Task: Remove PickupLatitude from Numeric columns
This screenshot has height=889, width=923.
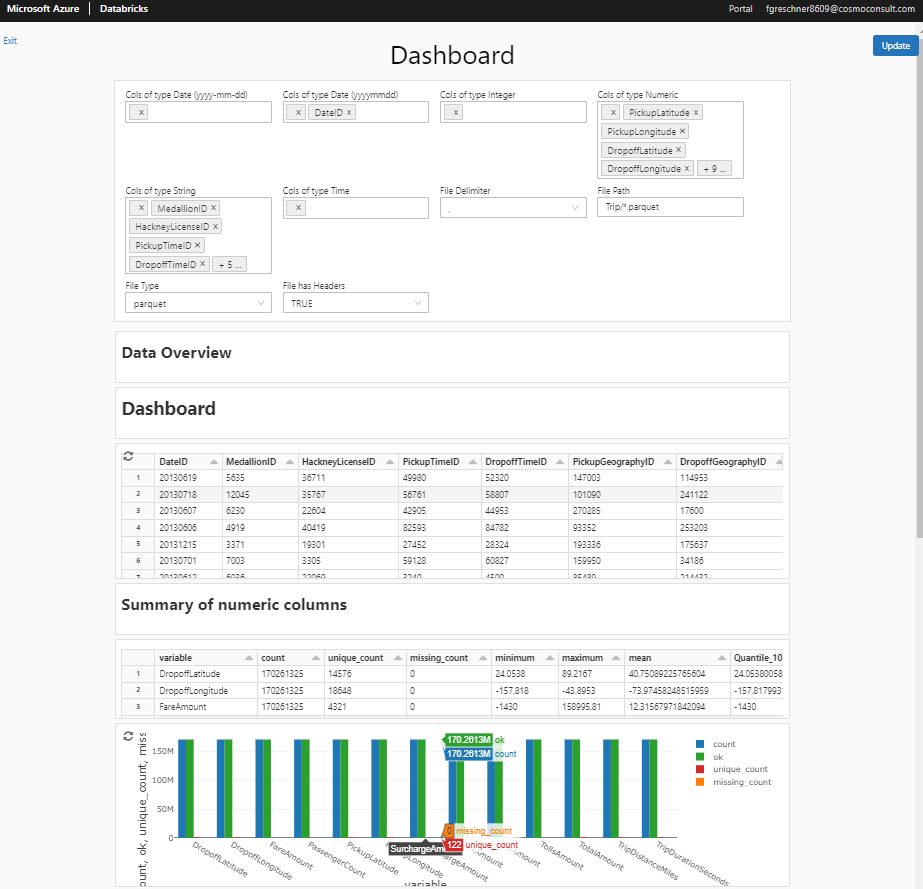Action: point(696,112)
